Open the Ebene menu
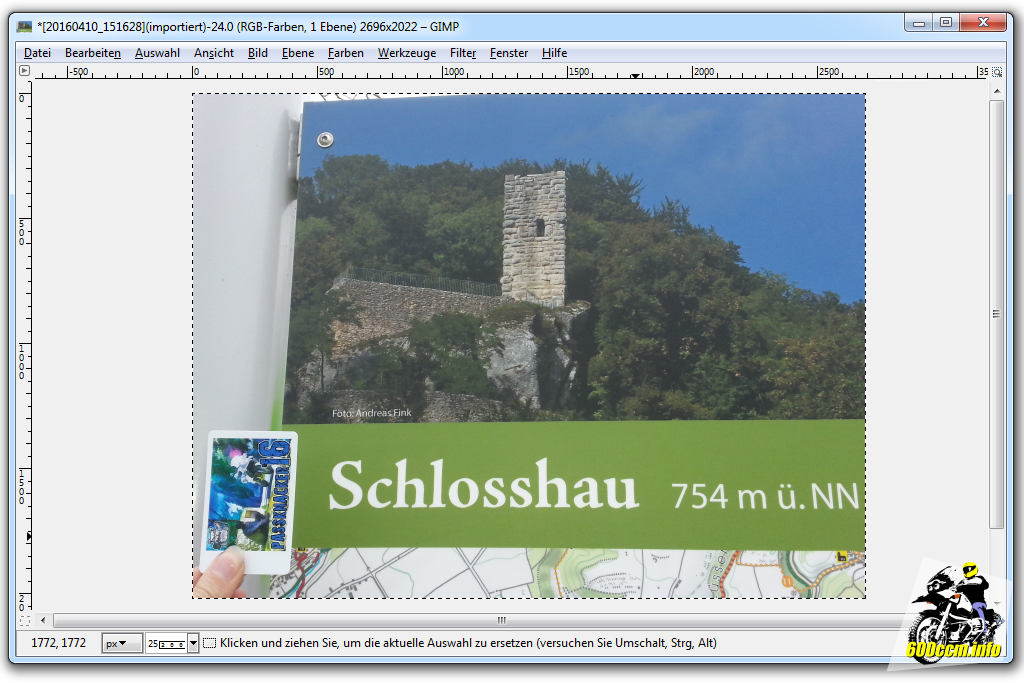Screen dimensions: 1024x683 297,53
